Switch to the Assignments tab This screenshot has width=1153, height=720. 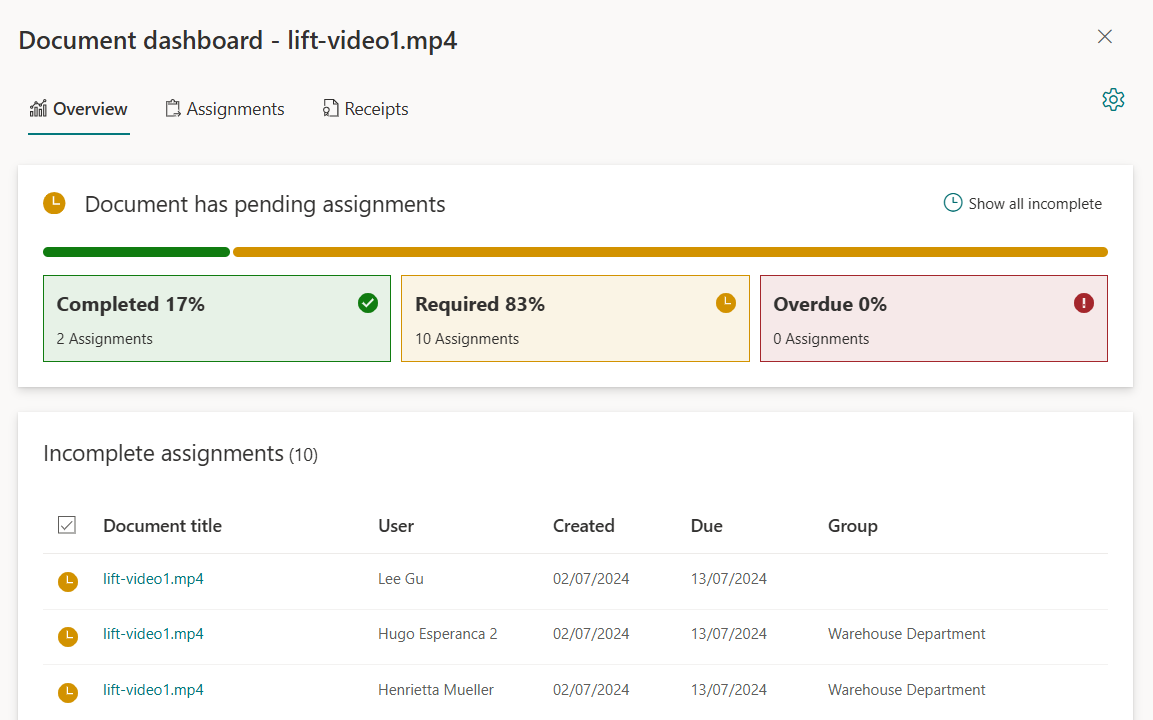pos(235,108)
